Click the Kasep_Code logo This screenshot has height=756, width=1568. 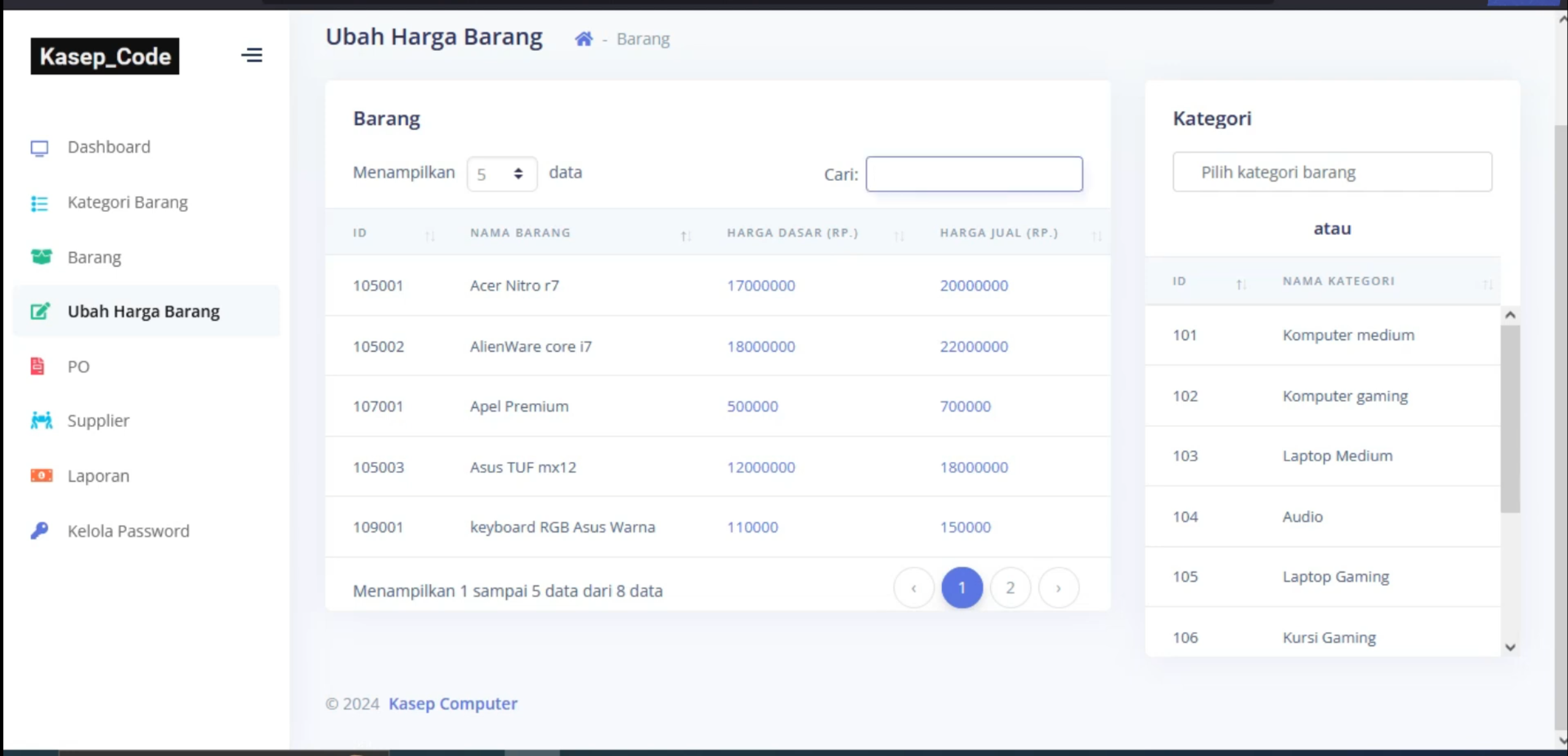105,56
